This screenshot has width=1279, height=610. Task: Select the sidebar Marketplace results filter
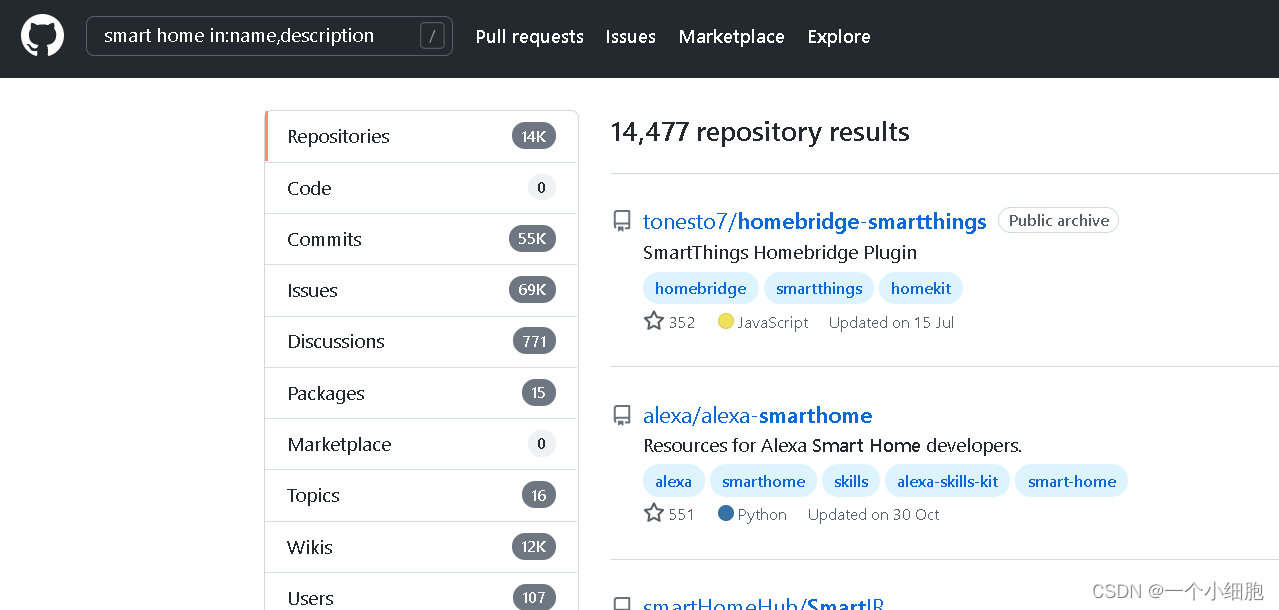coord(421,444)
